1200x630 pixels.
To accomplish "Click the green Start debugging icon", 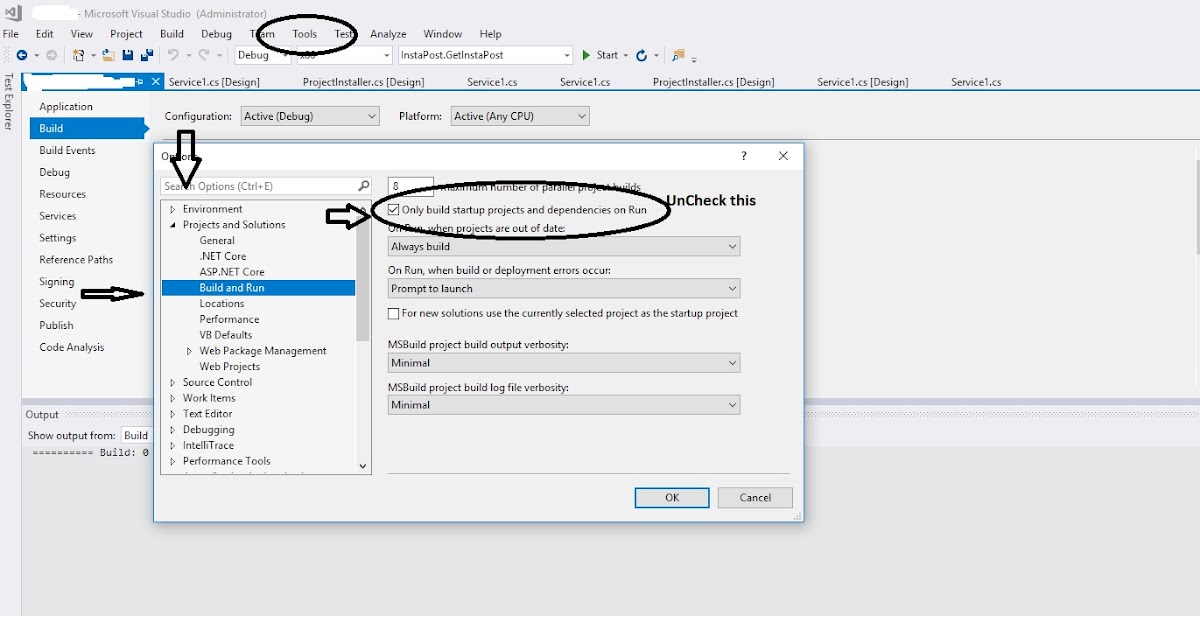I will coord(586,55).
